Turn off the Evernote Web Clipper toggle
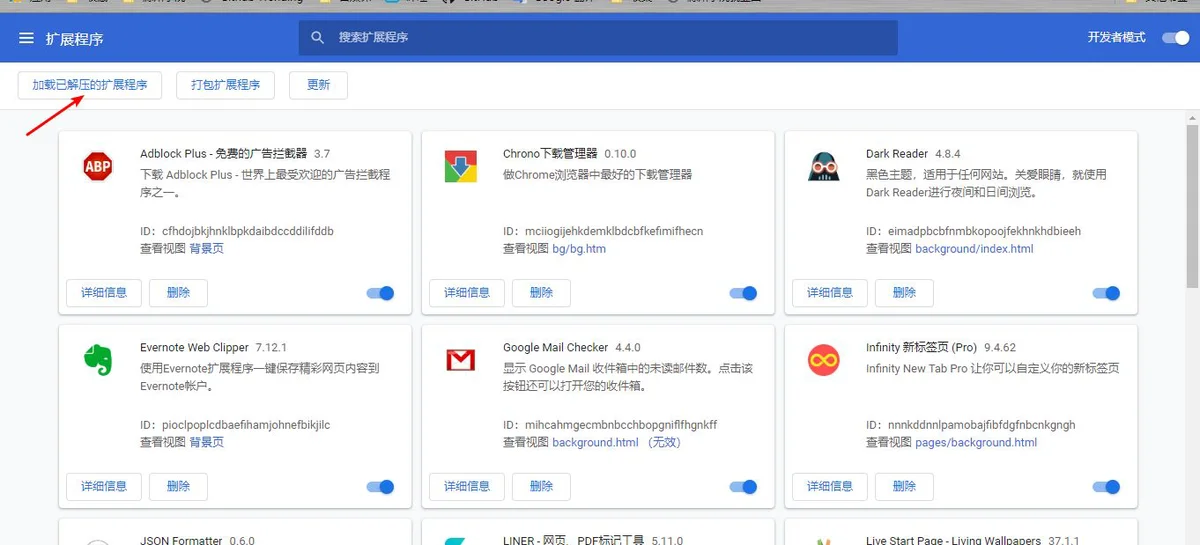1200x545 pixels. 381,487
